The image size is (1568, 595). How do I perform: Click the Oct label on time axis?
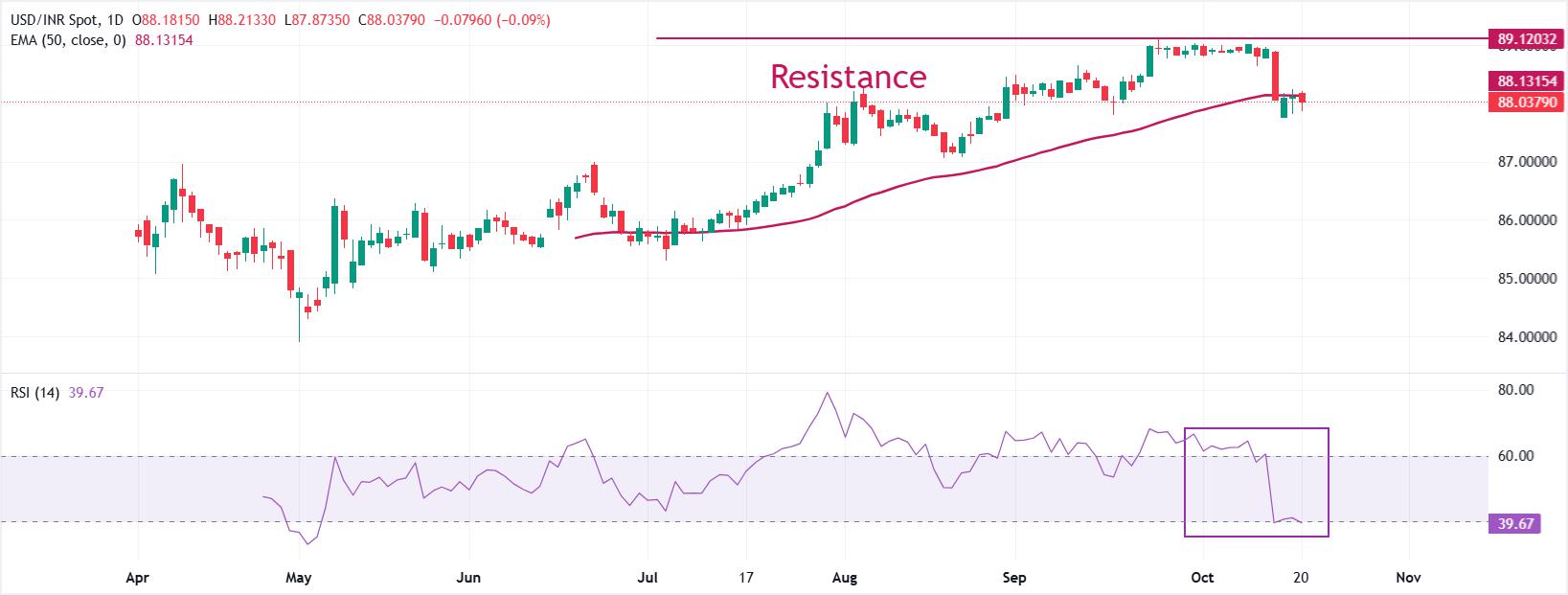point(1201,578)
